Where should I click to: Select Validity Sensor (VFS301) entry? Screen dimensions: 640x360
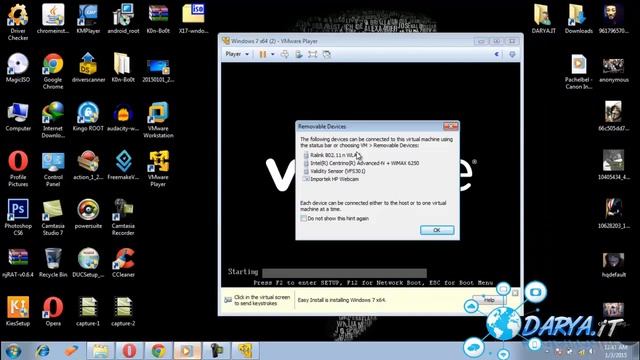(x=335, y=171)
